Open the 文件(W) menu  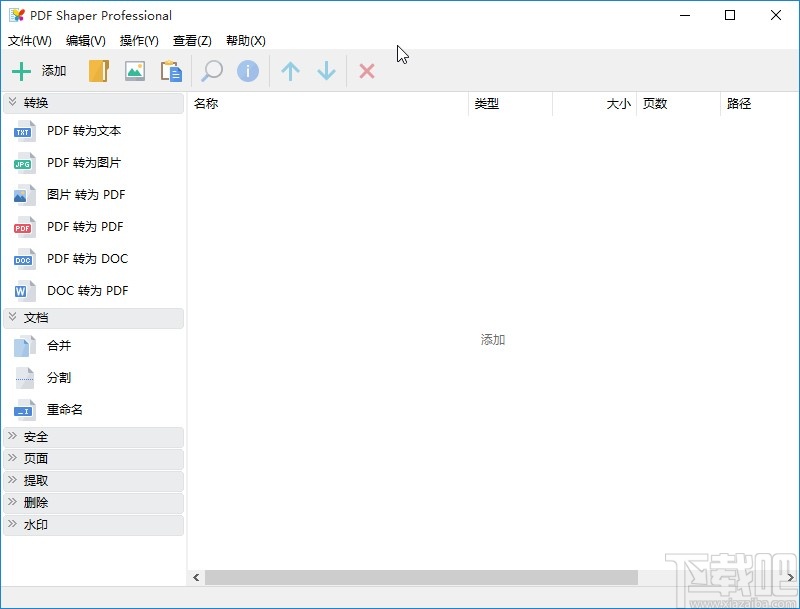click(30, 41)
